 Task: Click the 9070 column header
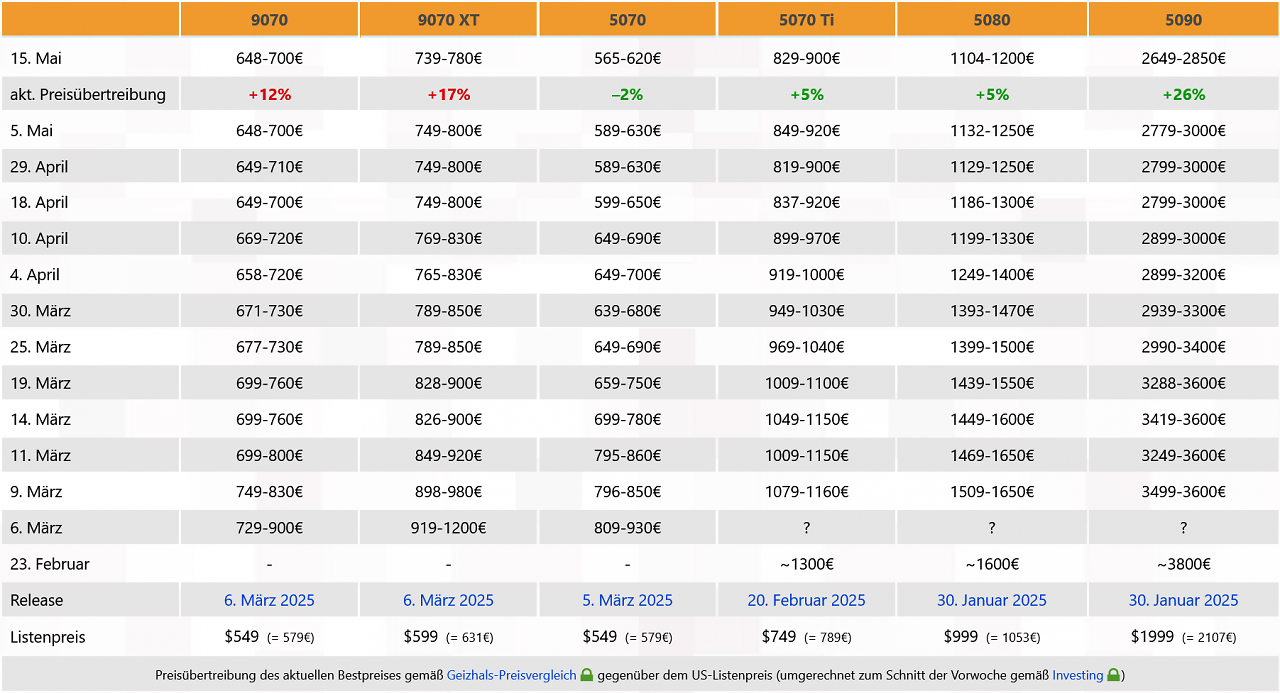pyautogui.click(x=269, y=19)
